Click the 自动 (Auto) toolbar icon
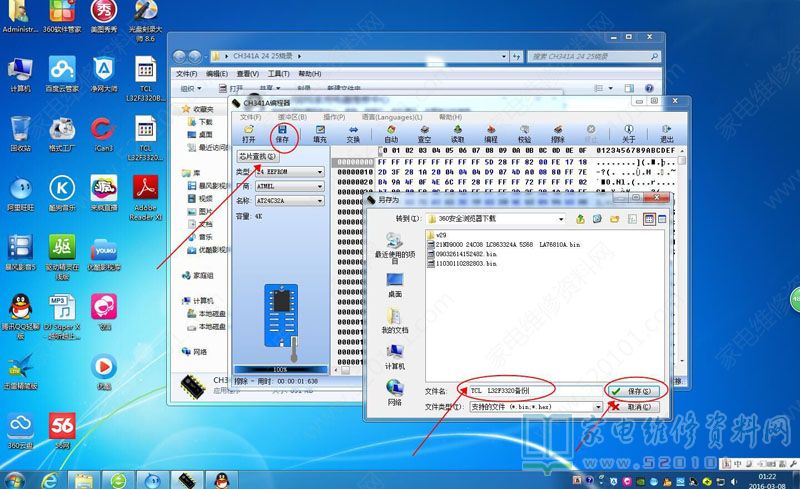800x489 pixels. pos(391,134)
